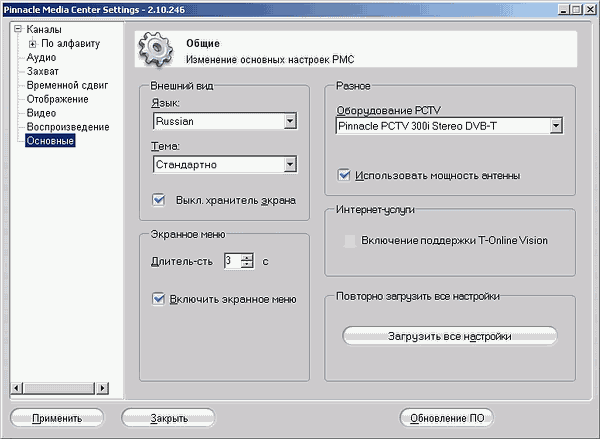
Task: Click the tree panel horizontal scrollbar track
Action: (x=59, y=388)
